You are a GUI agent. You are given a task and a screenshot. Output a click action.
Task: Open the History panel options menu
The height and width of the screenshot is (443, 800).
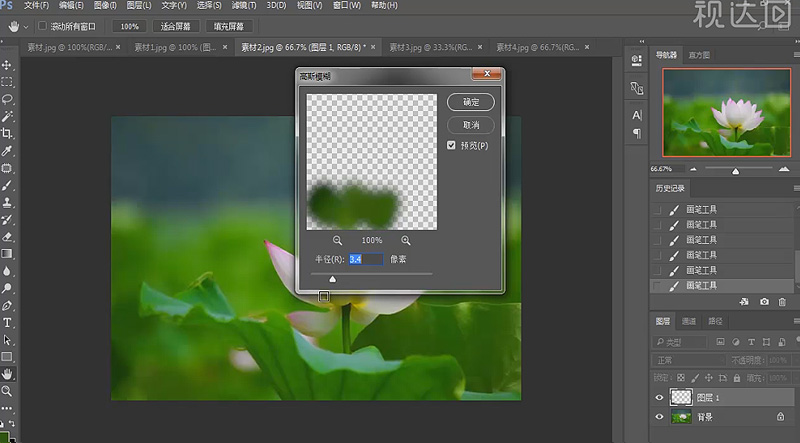click(796, 188)
